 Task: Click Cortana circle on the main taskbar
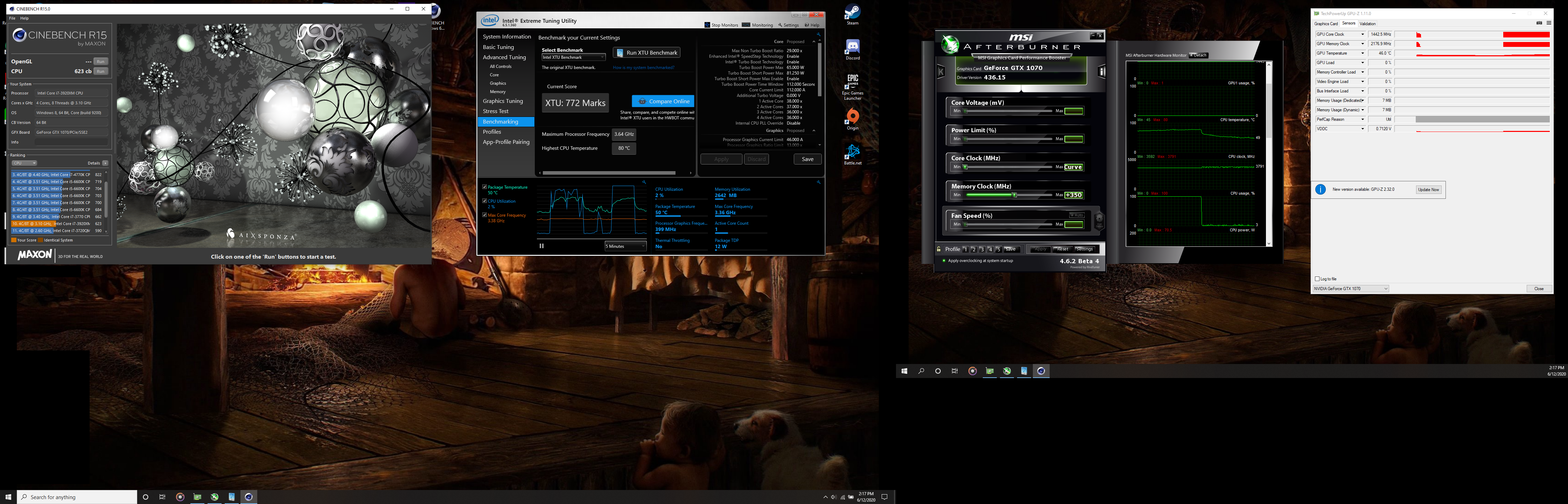click(x=146, y=497)
